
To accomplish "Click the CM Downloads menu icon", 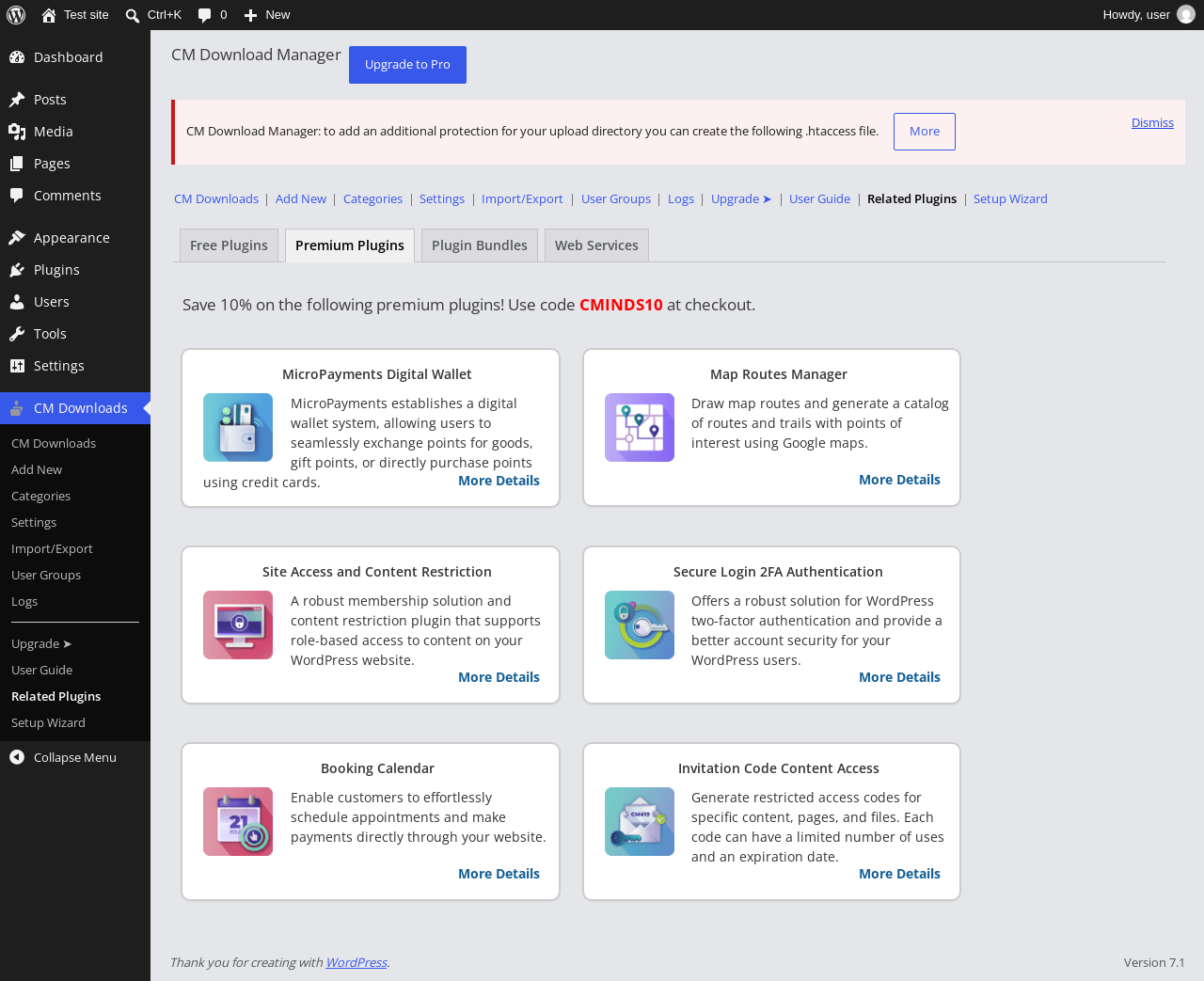I will click(17, 408).
